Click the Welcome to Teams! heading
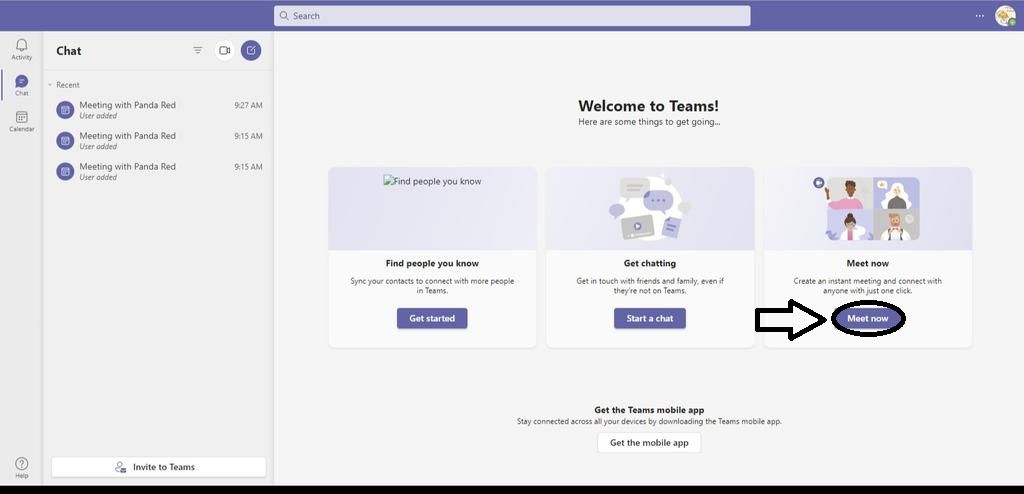The width and height of the screenshot is (1024, 494). [648, 106]
